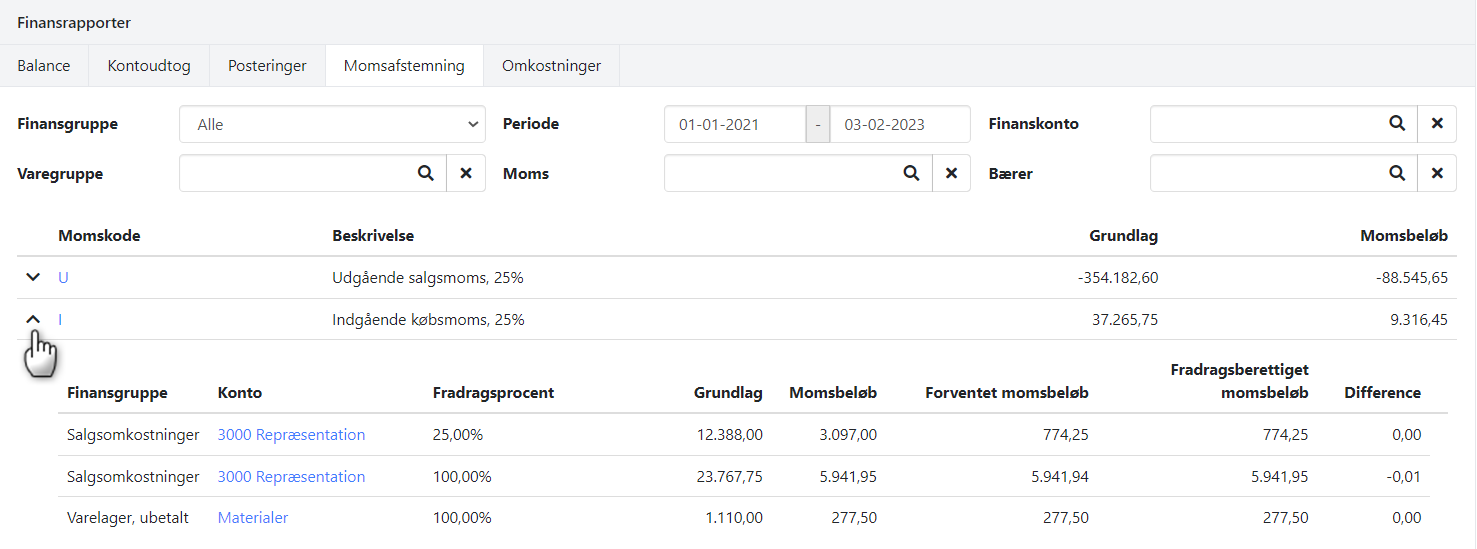The height and width of the screenshot is (549, 1477).
Task: Click the momsbeløb value 3.097,00
Action: pyautogui.click(x=848, y=435)
